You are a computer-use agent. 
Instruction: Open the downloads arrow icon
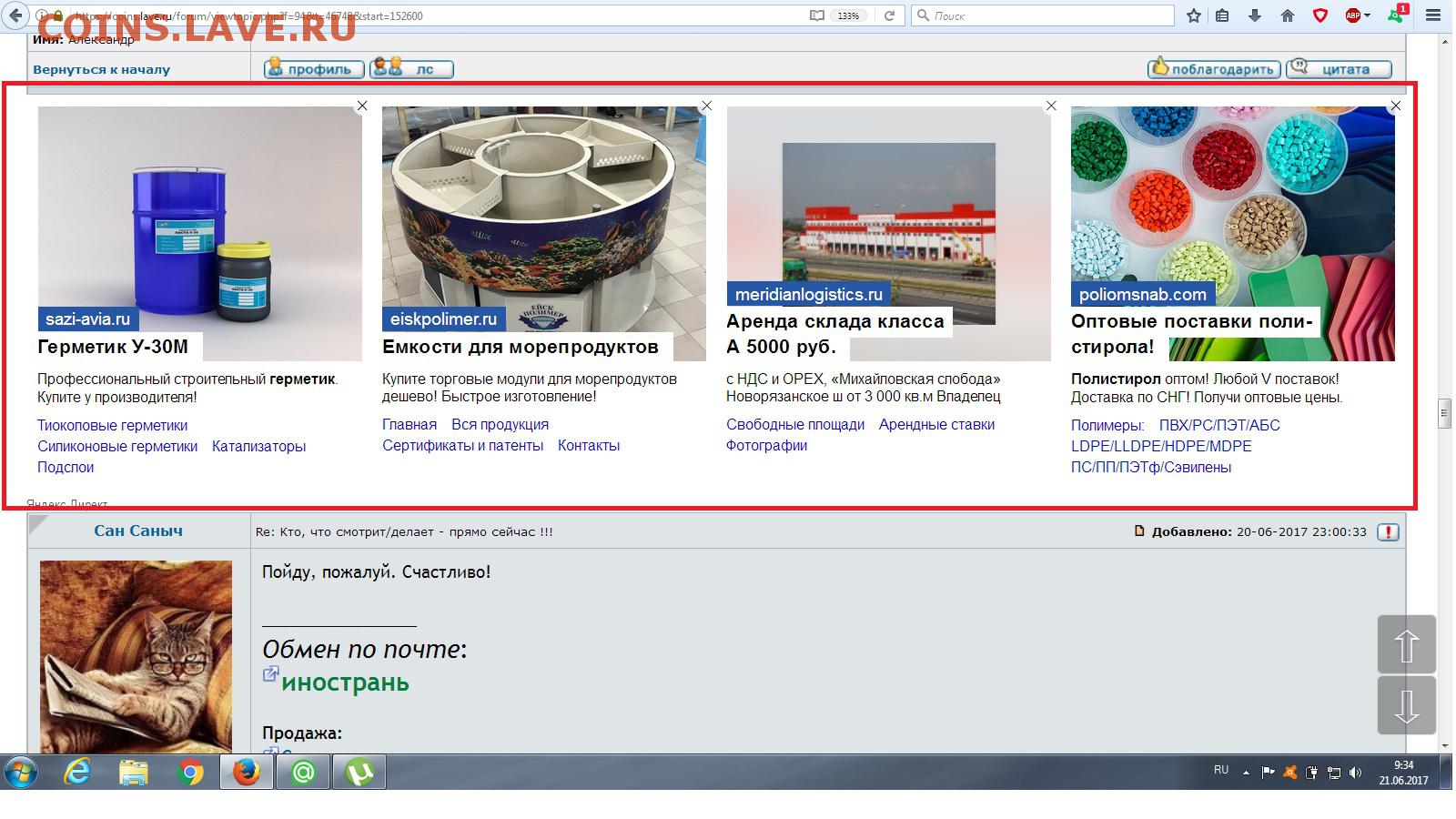tap(1255, 15)
